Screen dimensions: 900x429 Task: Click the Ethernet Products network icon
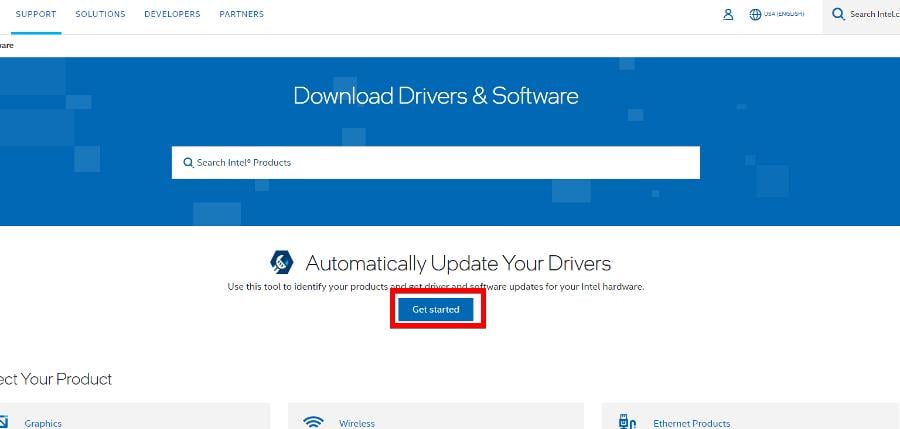coord(627,422)
